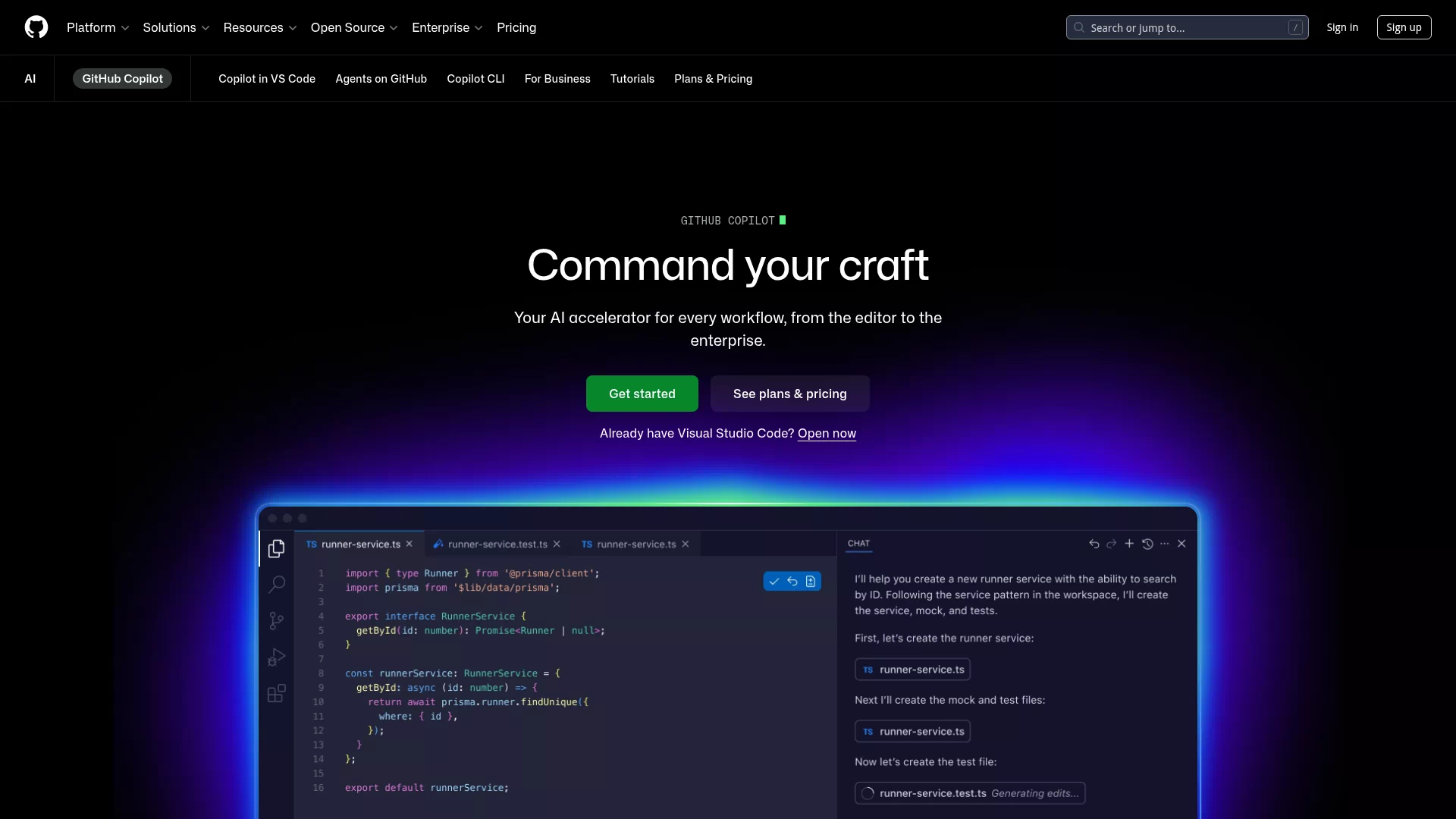Select the AI section label

pyautogui.click(x=30, y=79)
